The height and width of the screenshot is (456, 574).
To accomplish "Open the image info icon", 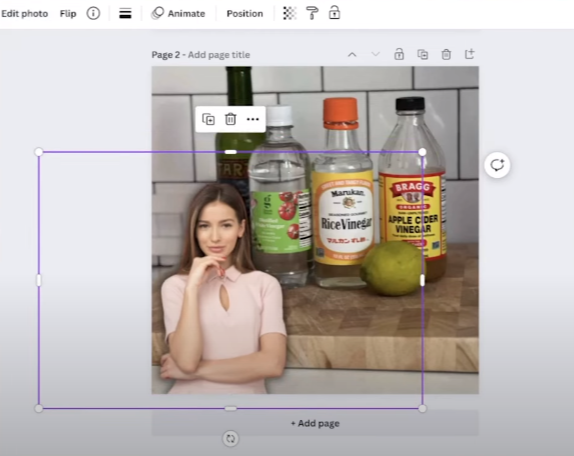I will 93,14.
